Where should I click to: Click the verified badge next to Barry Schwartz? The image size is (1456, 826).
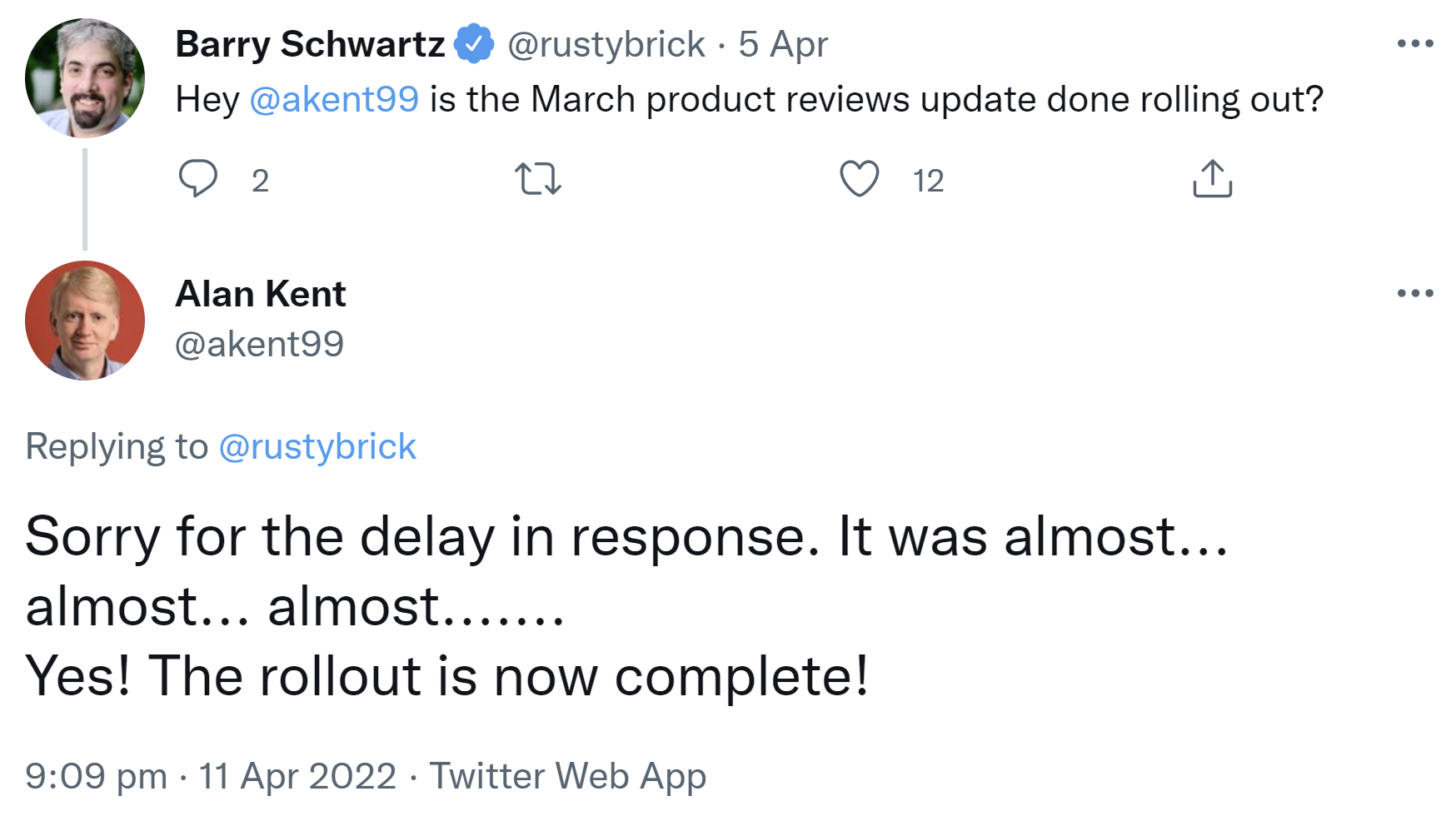pyautogui.click(x=473, y=42)
